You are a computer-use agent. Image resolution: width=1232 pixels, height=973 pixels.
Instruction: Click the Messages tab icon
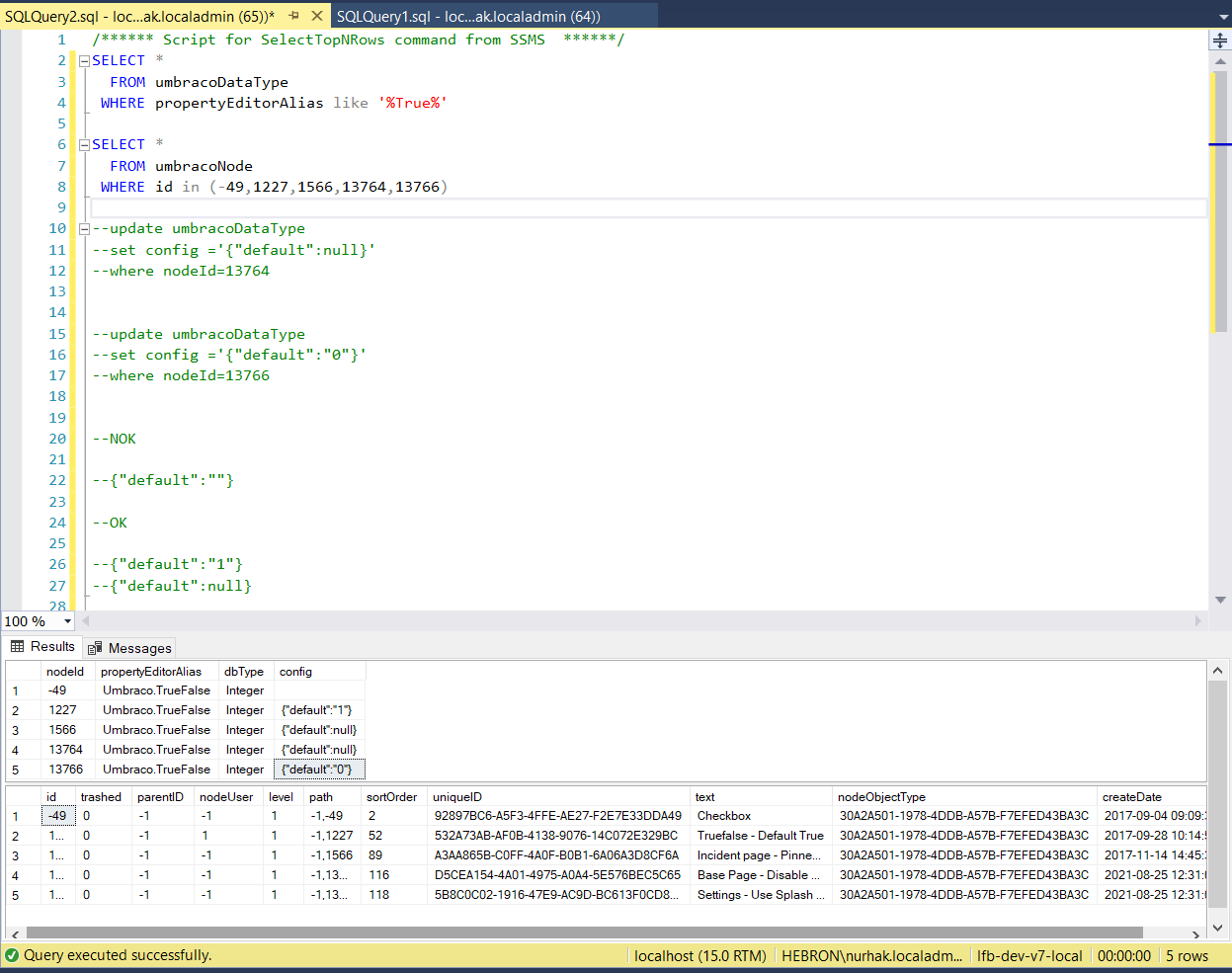(x=95, y=648)
